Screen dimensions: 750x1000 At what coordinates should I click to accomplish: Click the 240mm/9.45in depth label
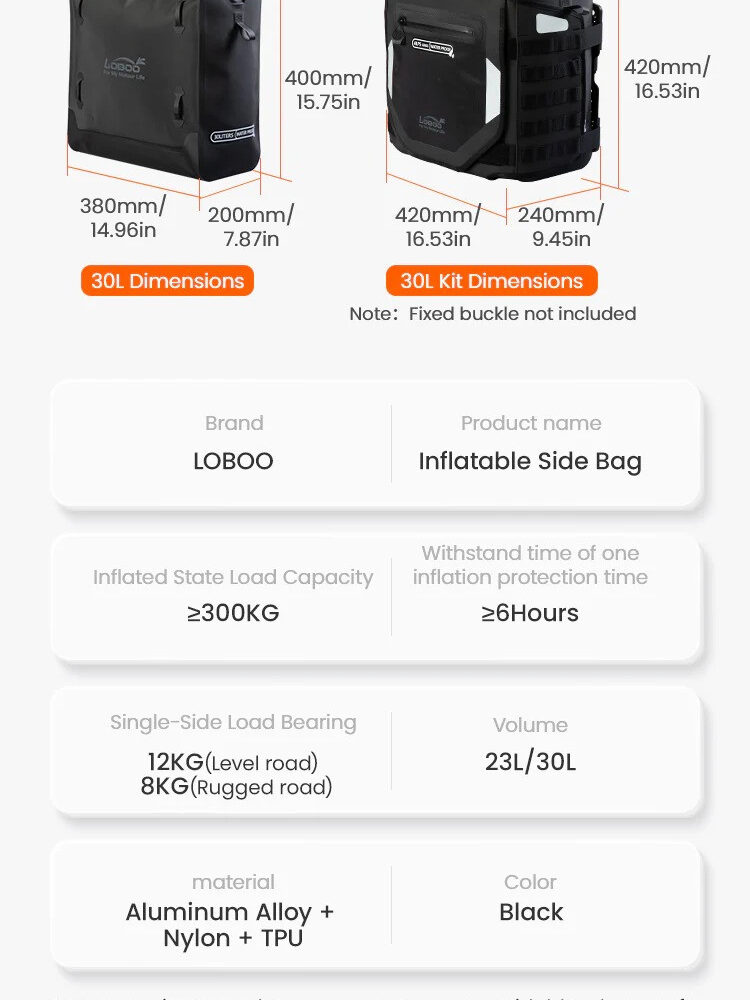[x=561, y=226]
